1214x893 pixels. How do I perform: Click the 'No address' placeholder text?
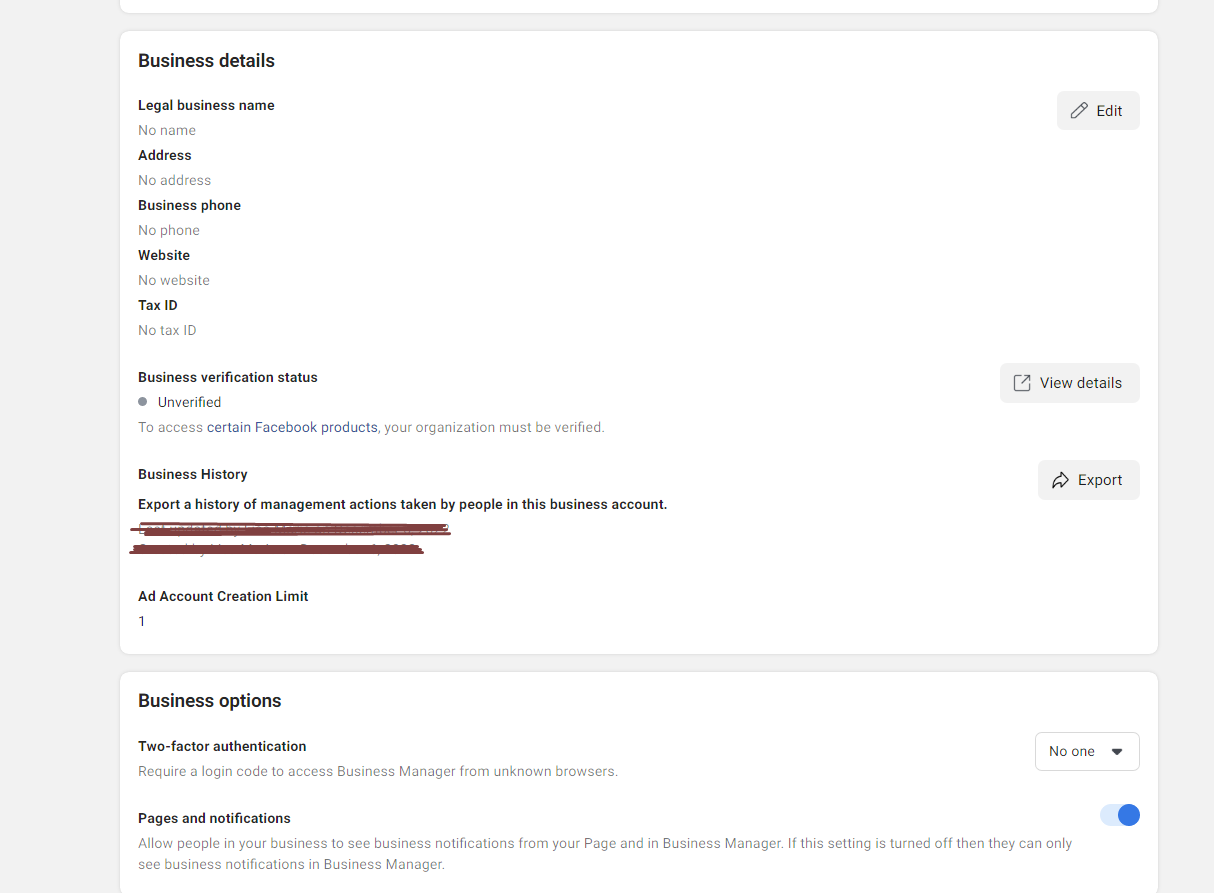tap(175, 180)
